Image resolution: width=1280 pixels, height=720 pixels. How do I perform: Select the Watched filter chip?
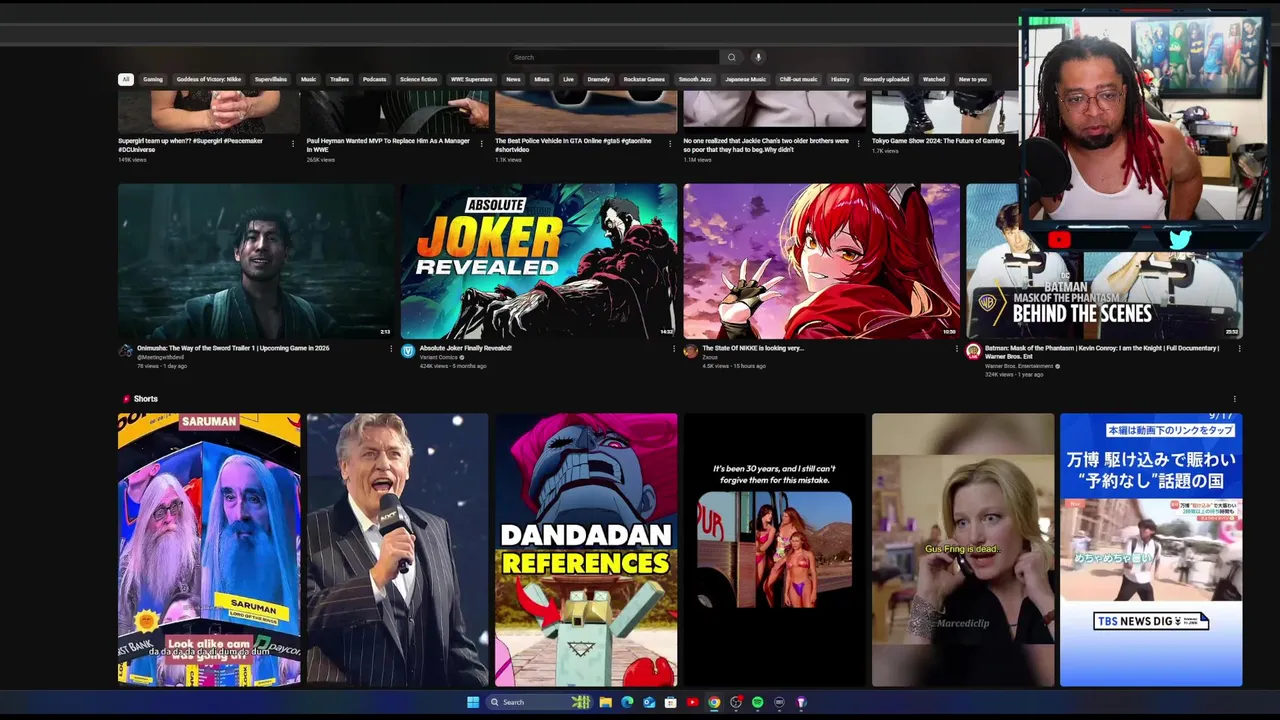(x=934, y=79)
